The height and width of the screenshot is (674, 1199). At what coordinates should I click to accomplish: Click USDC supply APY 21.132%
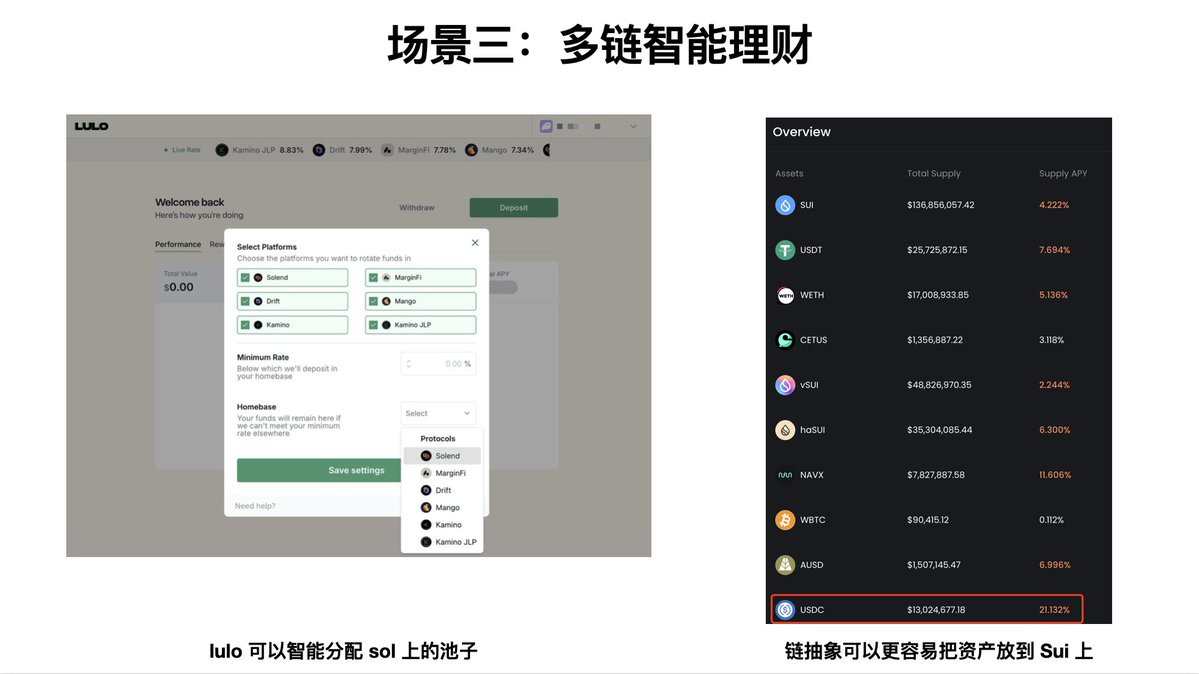(x=1054, y=611)
